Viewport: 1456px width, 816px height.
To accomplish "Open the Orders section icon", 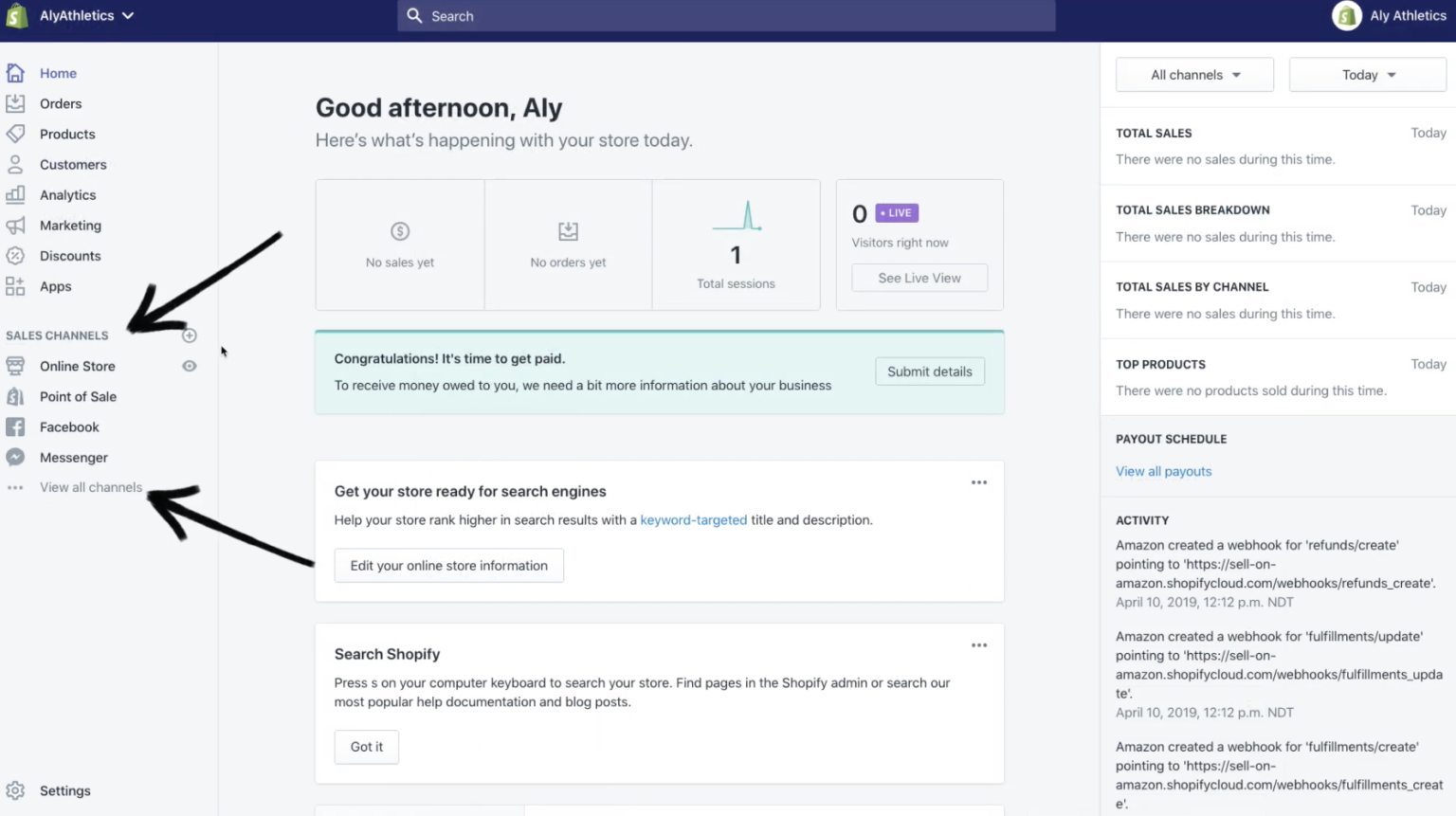I will pyautogui.click(x=15, y=103).
